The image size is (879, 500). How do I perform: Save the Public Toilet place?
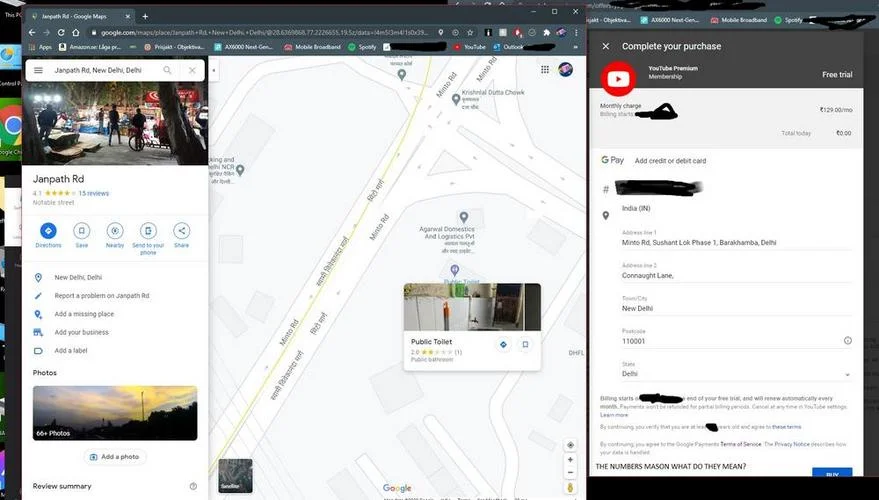coord(525,345)
